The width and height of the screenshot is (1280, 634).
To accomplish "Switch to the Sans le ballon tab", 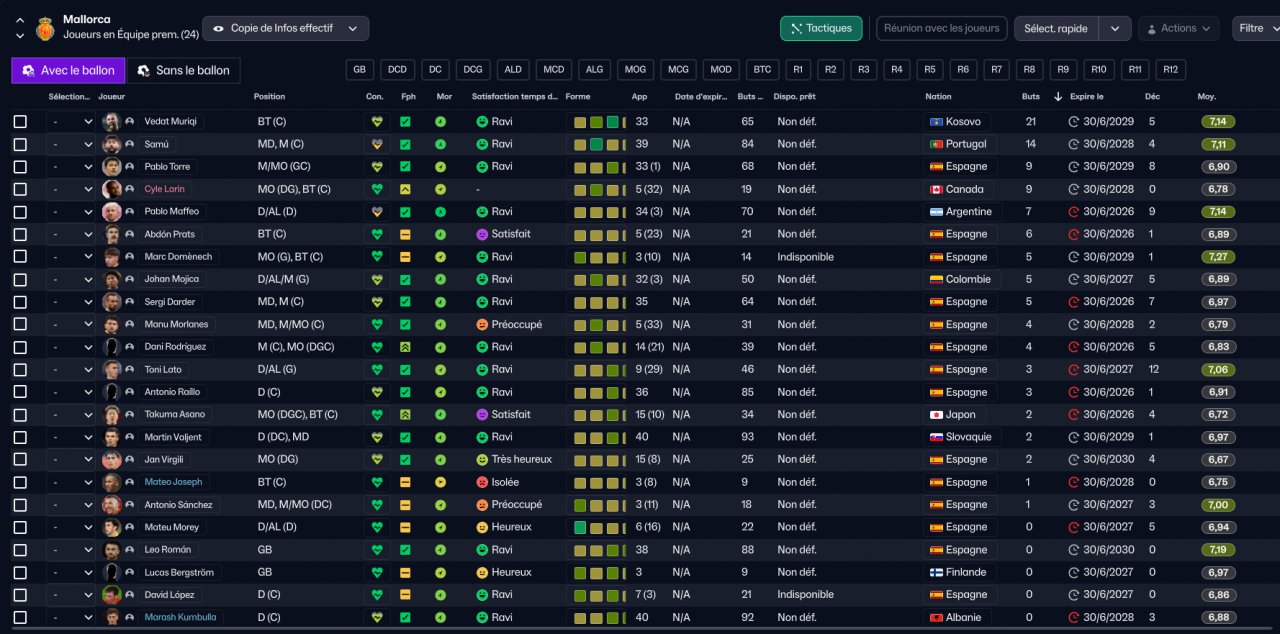I will click(183, 70).
